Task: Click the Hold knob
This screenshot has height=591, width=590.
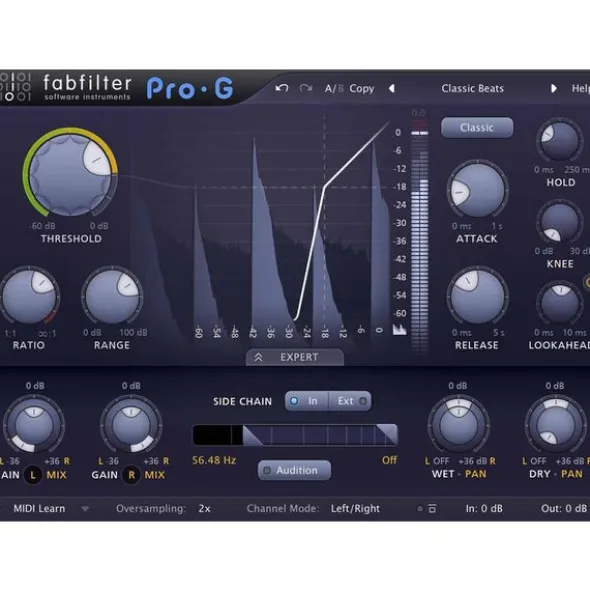Action: click(x=560, y=140)
